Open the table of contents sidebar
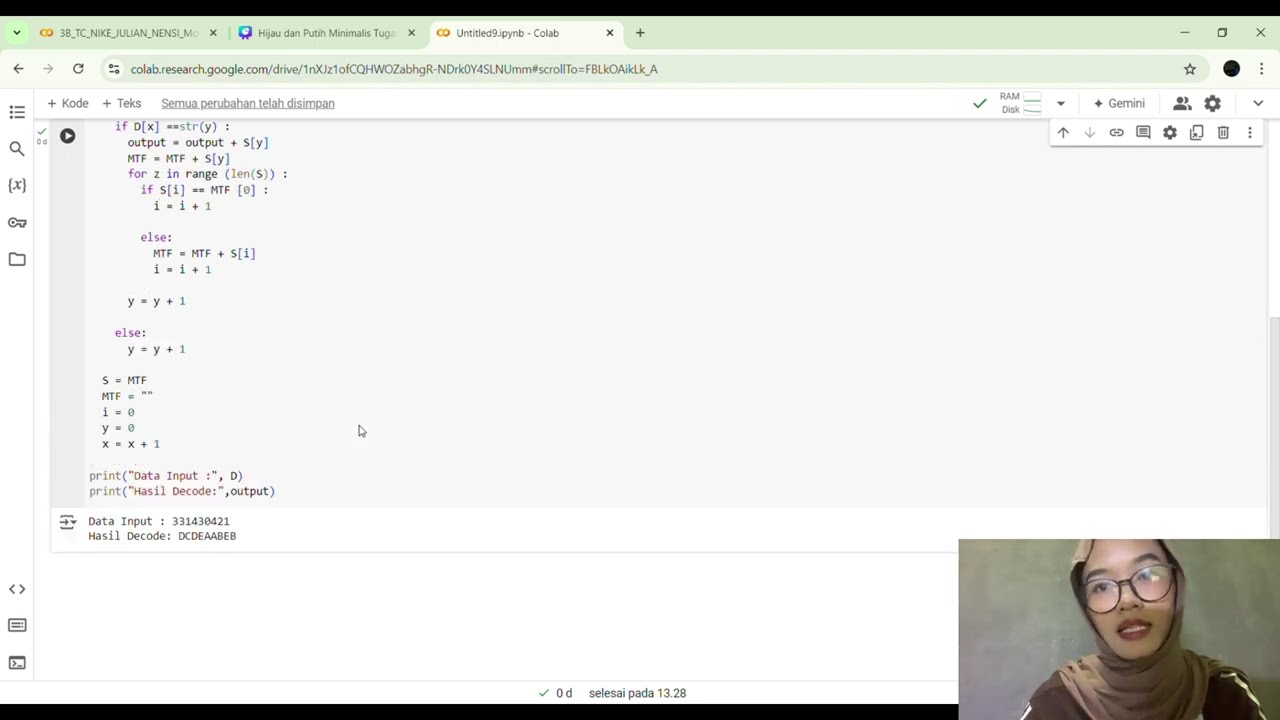 click(x=17, y=112)
